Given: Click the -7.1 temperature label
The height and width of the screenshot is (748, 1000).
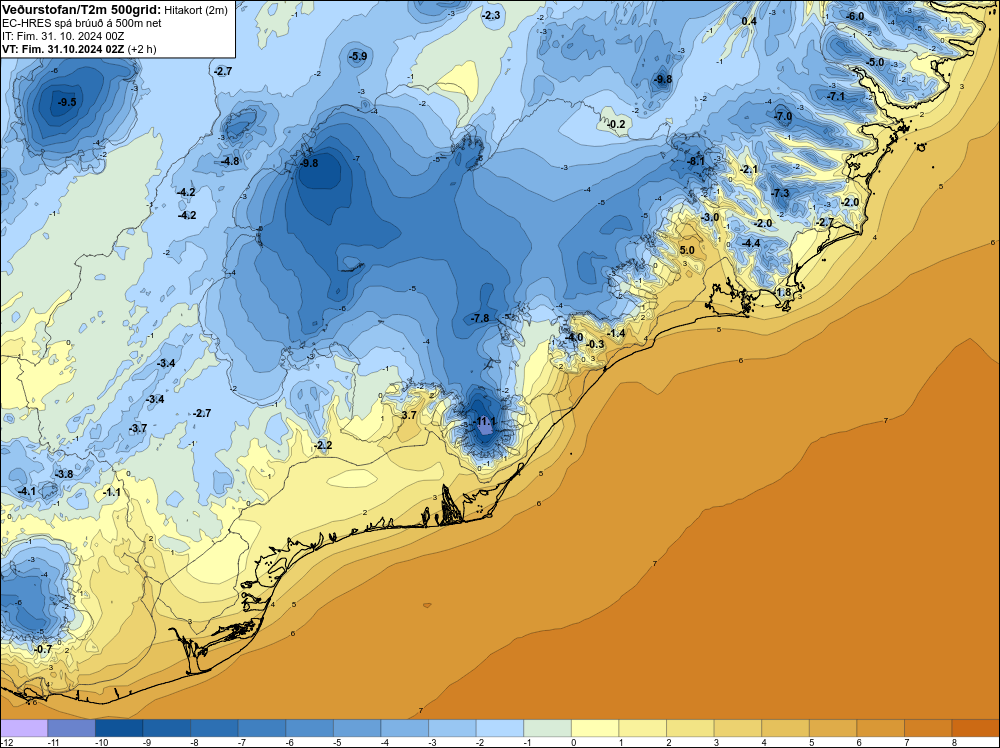Looking at the screenshot, I should coord(835,96).
